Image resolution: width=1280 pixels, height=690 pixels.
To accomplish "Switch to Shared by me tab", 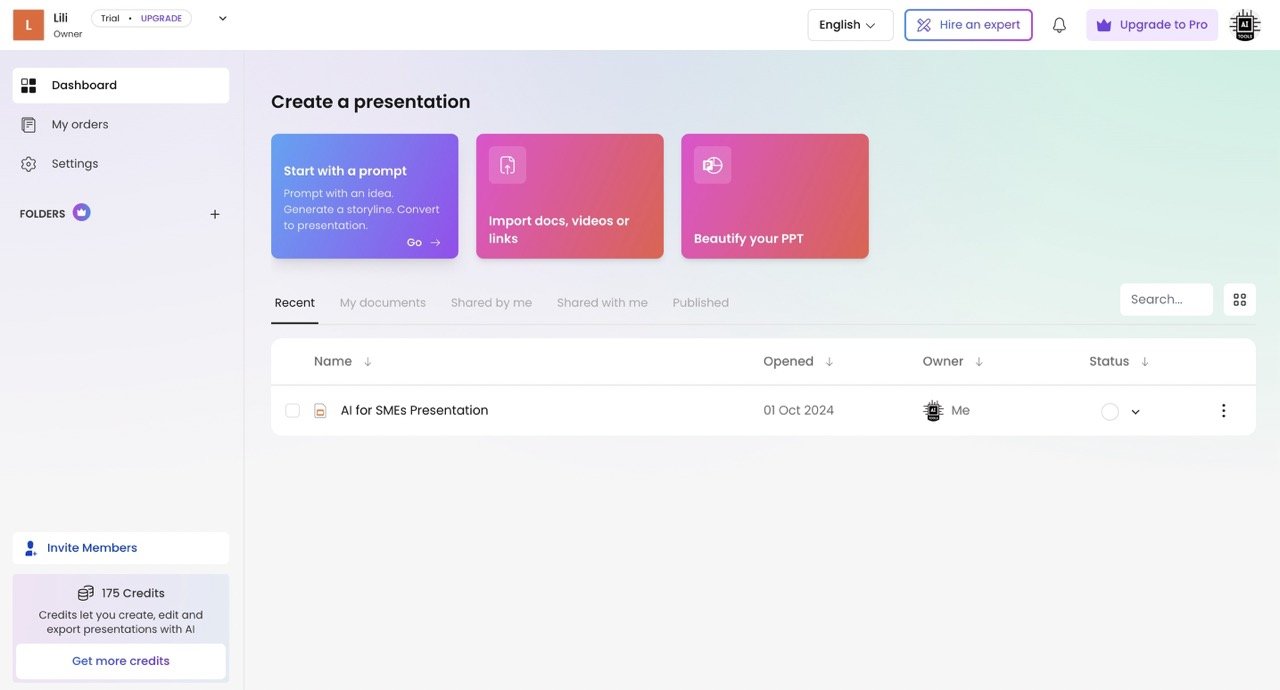I will click(491, 303).
